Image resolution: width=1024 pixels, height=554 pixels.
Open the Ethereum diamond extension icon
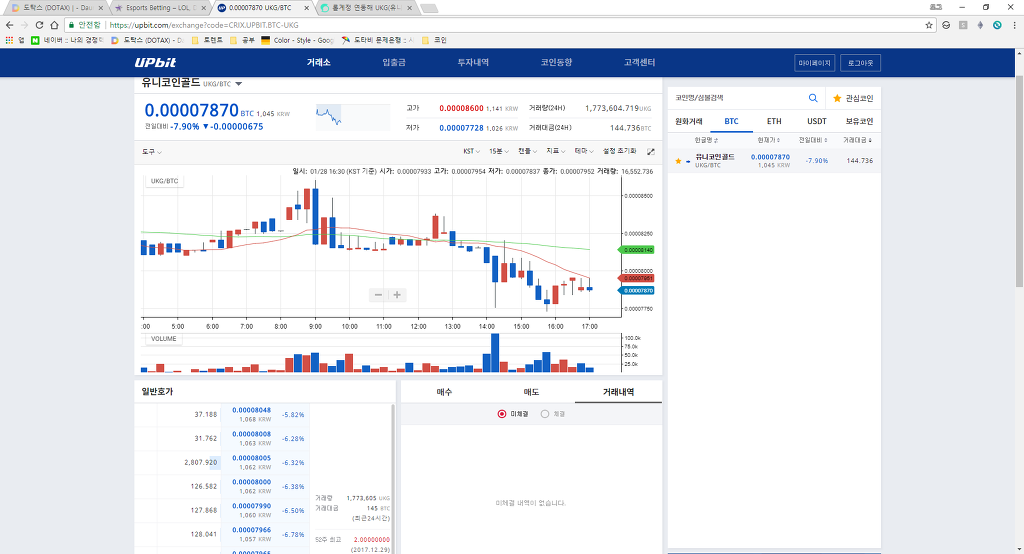point(980,25)
